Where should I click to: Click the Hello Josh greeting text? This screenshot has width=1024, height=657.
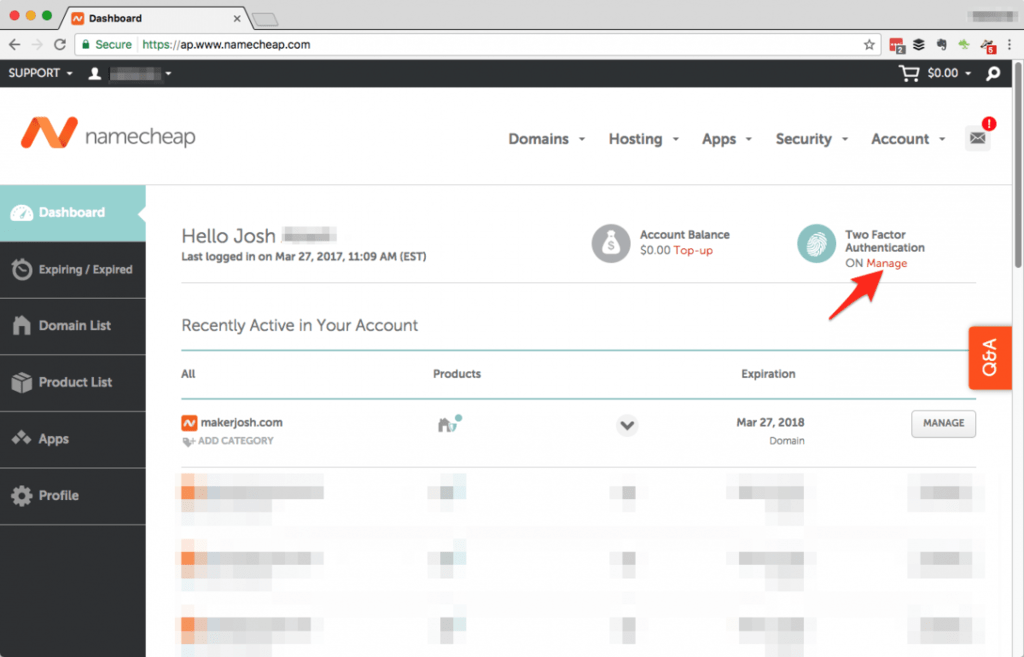(x=228, y=236)
